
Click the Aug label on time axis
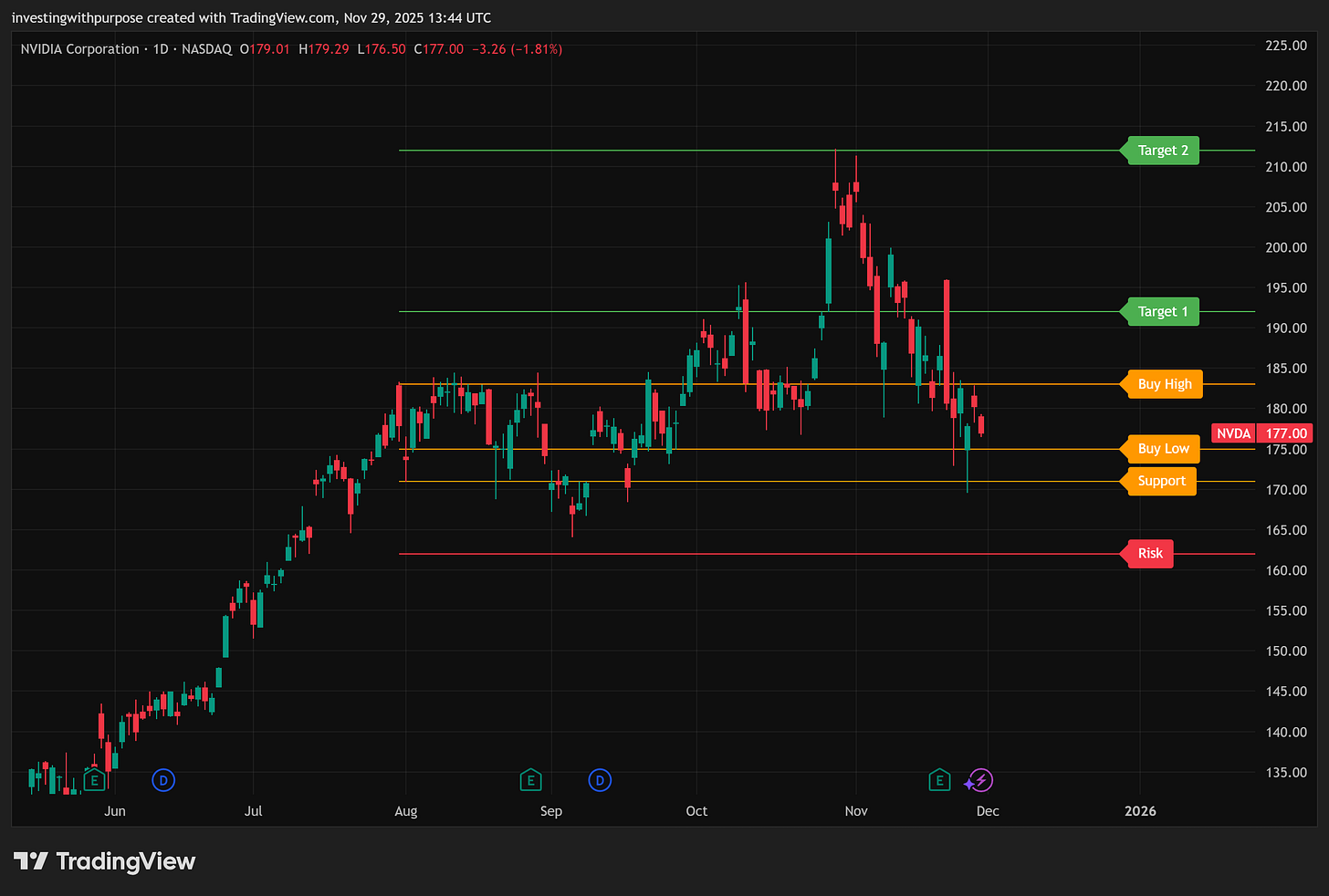point(406,811)
